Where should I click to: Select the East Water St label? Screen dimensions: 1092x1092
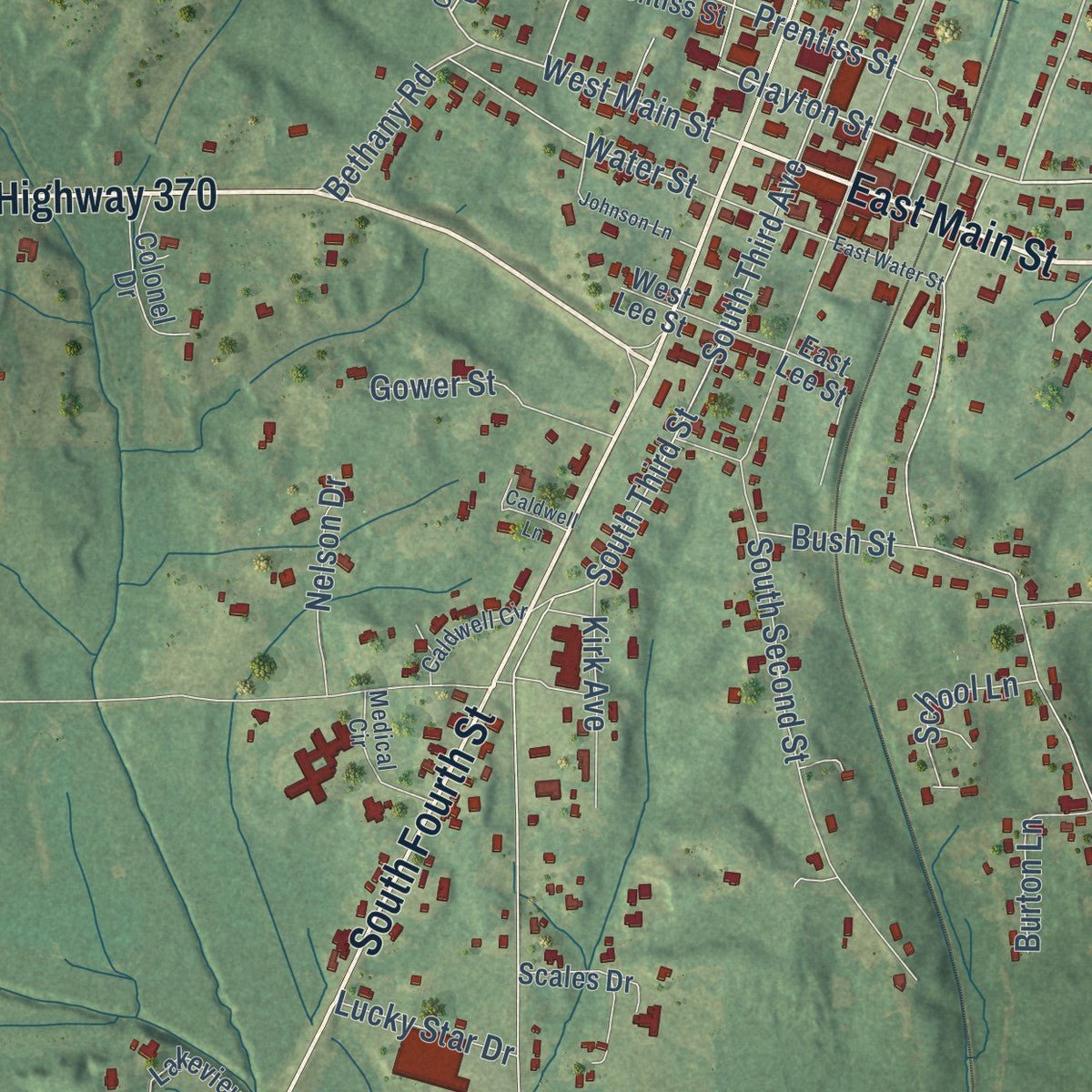point(890,262)
